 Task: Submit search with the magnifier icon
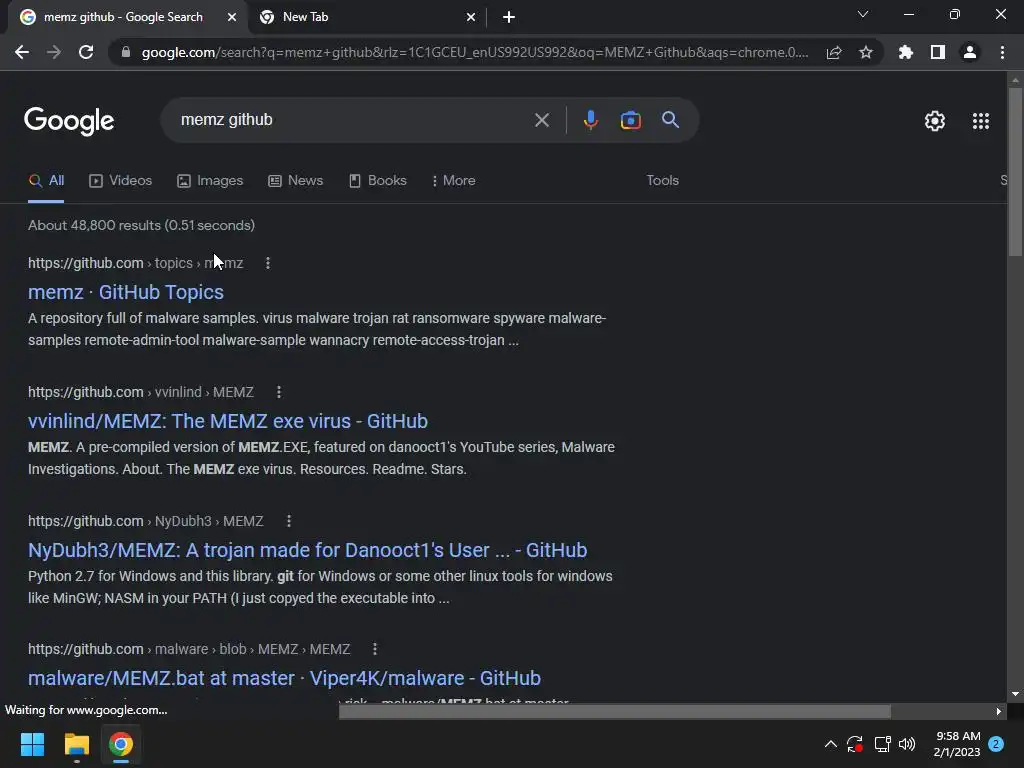(x=671, y=120)
